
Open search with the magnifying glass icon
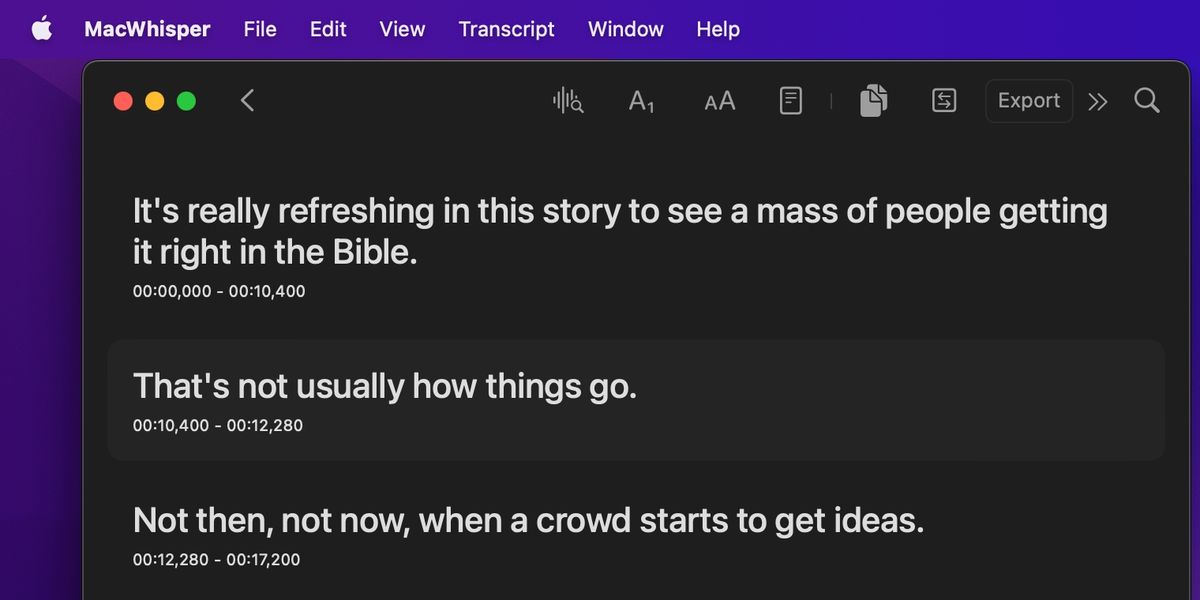point(1146,100)
